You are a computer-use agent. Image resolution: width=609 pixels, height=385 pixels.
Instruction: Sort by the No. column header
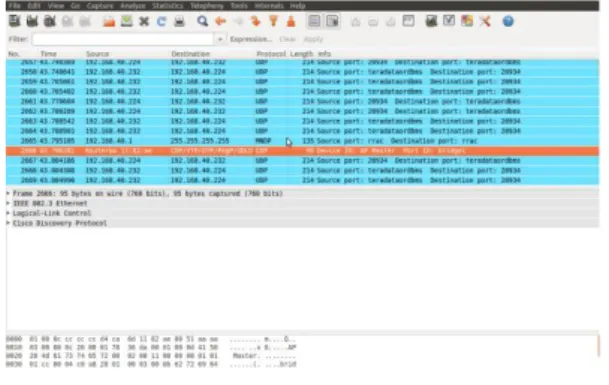(14, 54)
